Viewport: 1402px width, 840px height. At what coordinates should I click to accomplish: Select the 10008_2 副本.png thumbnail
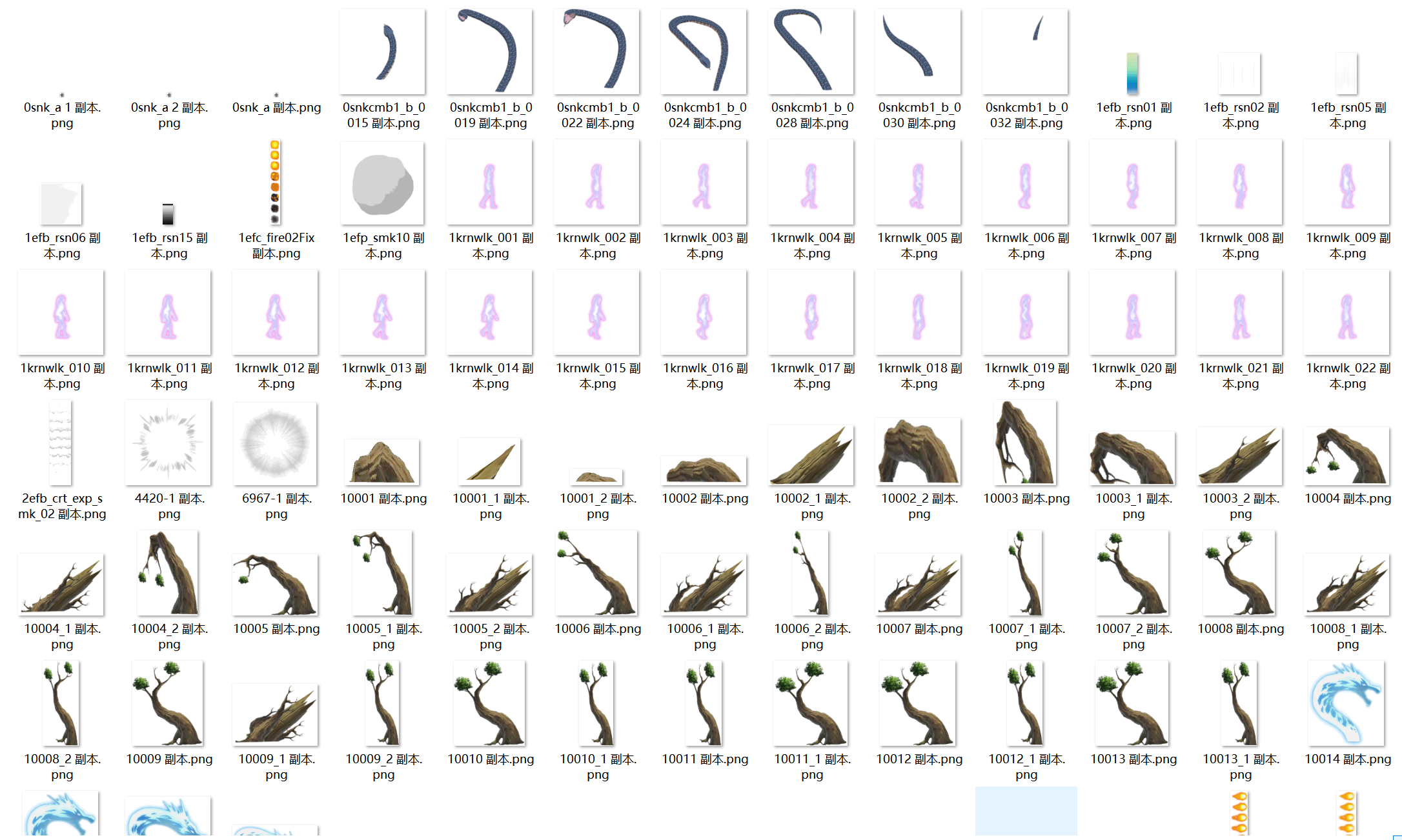[61, 703]
